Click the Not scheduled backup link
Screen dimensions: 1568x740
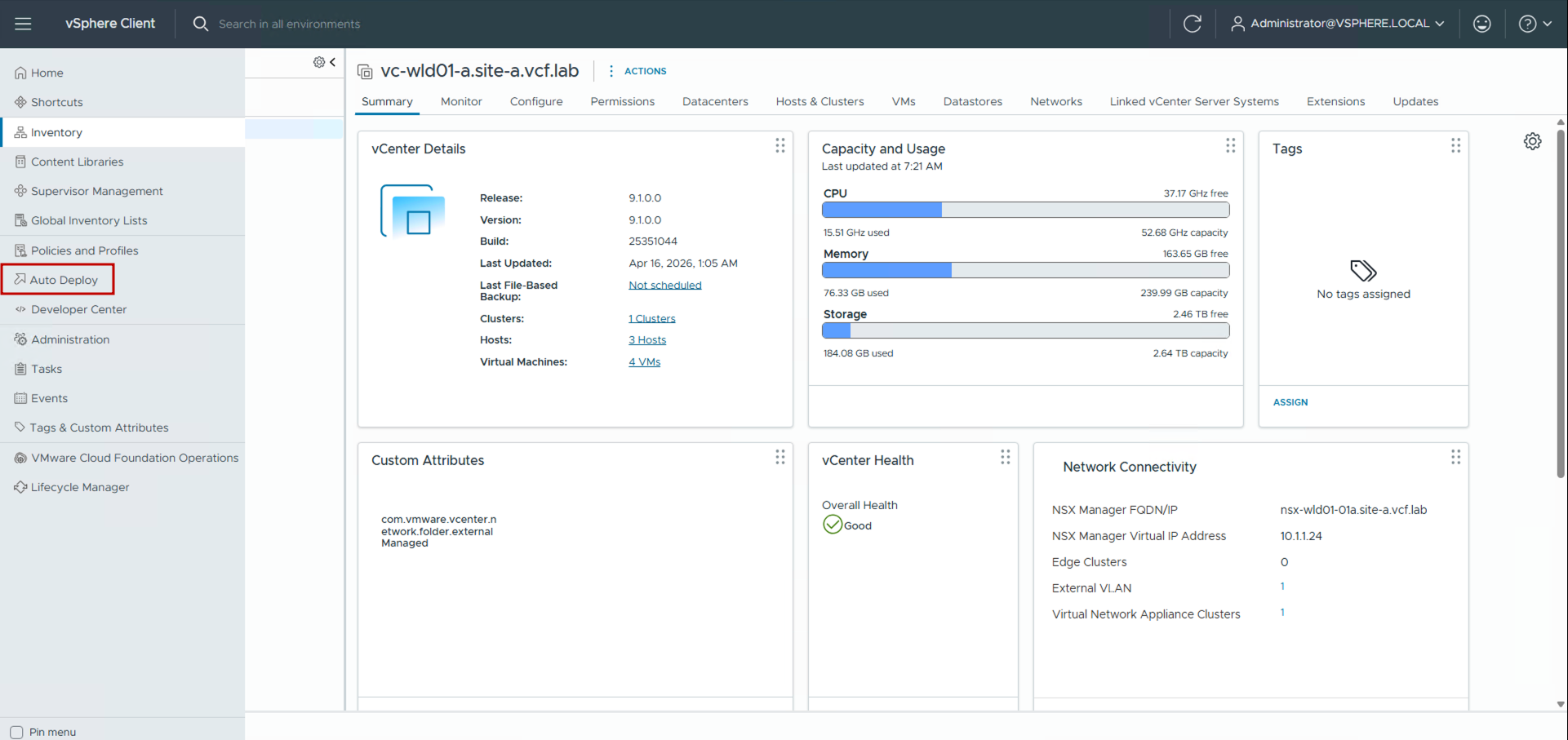tap(664, 285)
